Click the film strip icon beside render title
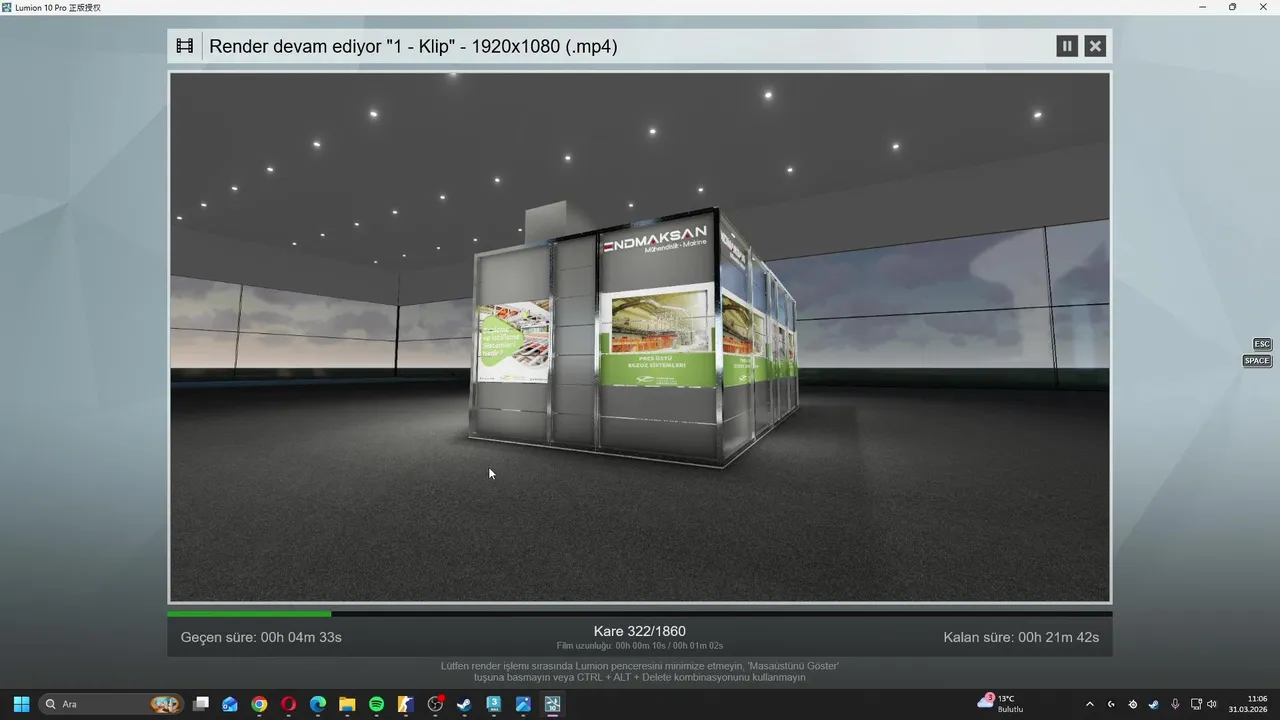The image size is (1280, 720). pyautogui.click(x=185, y=46)
